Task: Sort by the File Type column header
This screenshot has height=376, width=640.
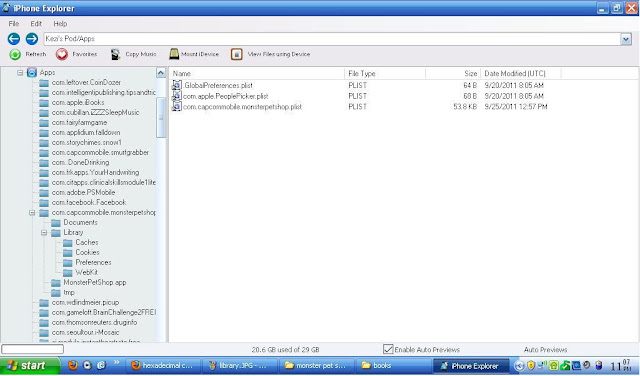Action: click(385, 73)
